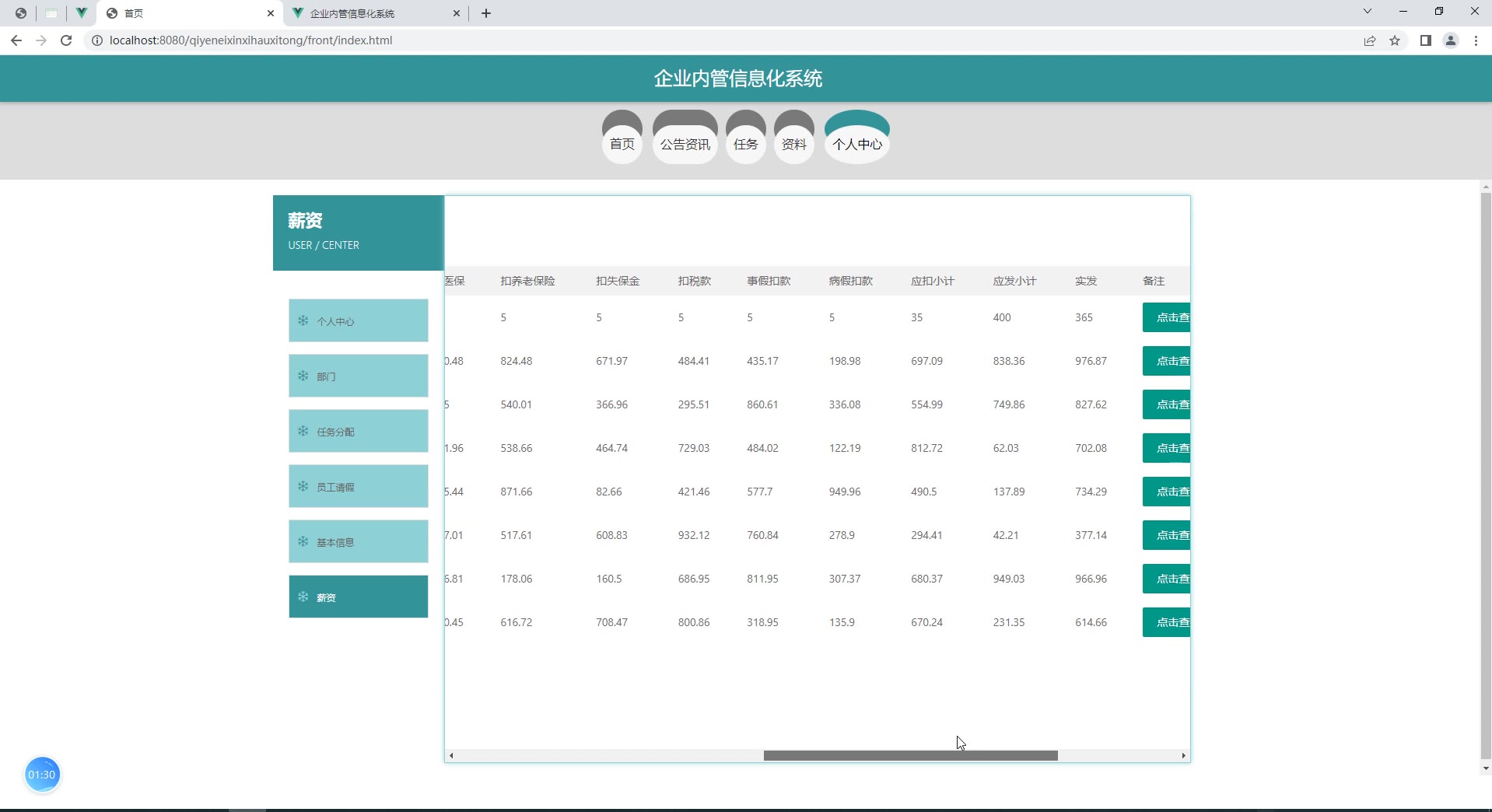Click the table's horizontal scrollbar right arrow
The width and height of the screenshot is (1492, 812).
[1183, 756]
